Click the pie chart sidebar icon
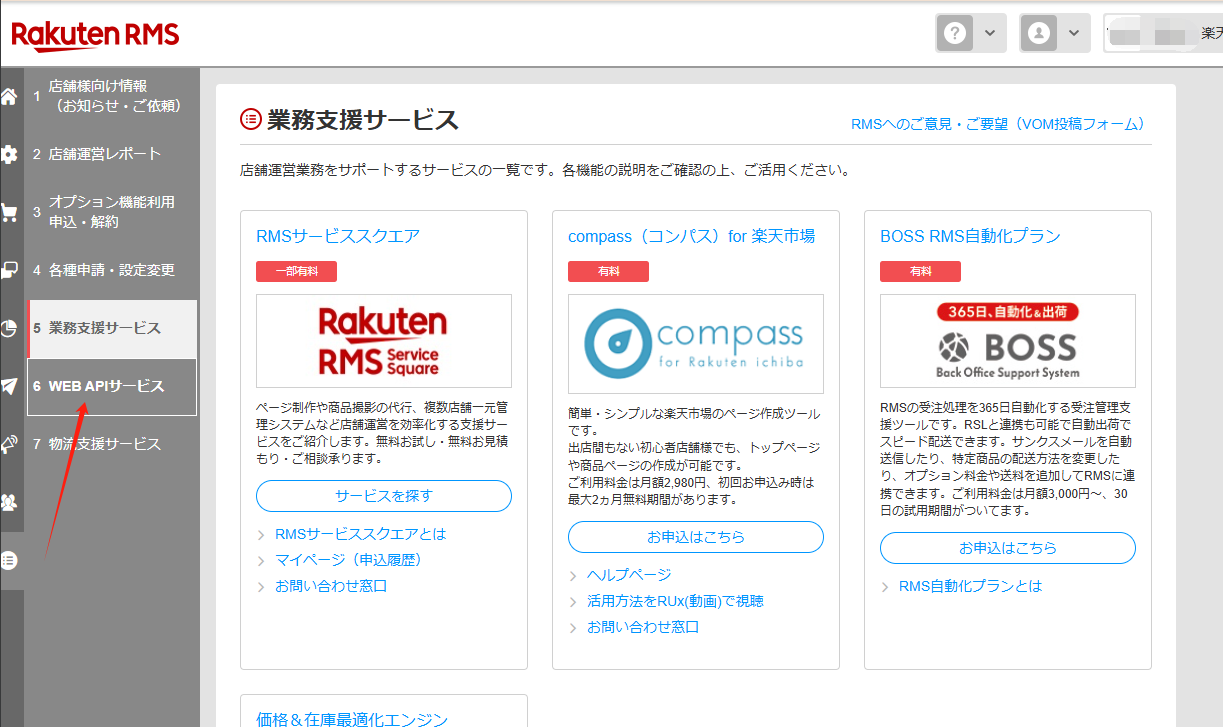This screenshot has height=727, width=1223. click(9, 328)
